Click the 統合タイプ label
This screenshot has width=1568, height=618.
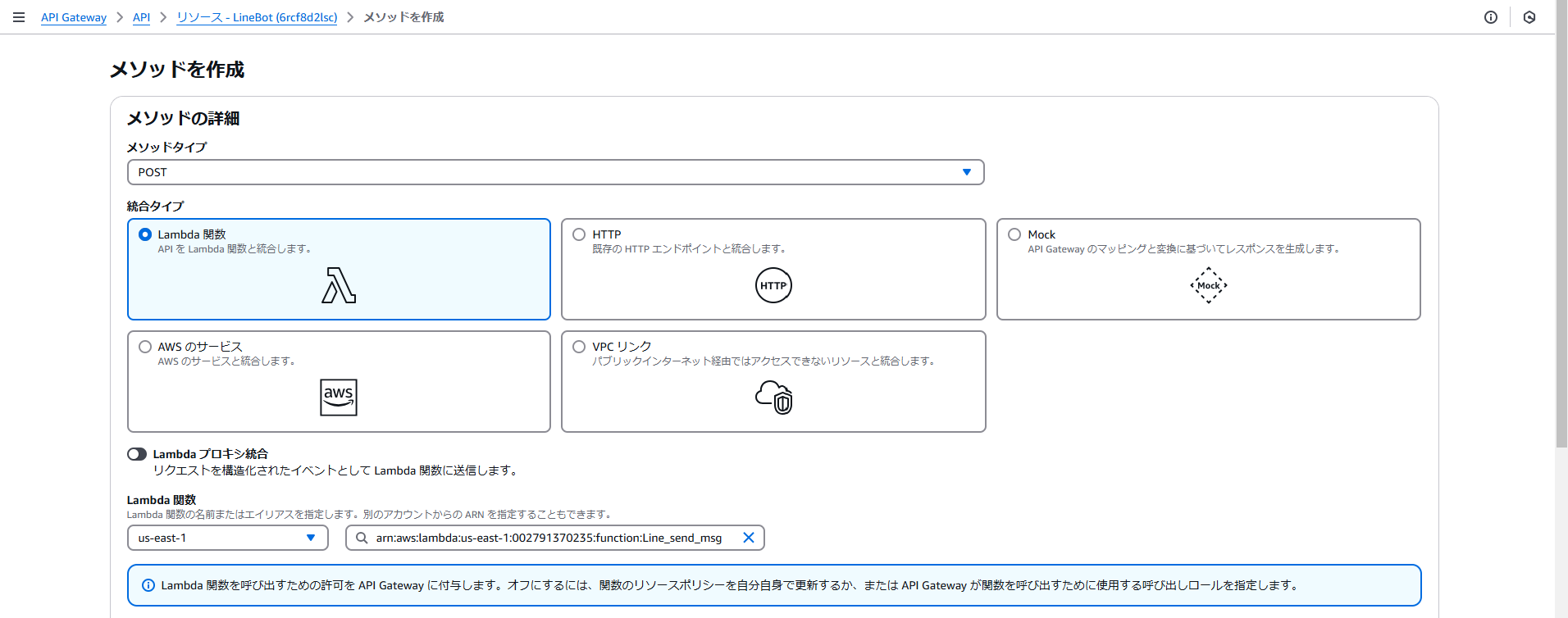pyautogui.click(x=155, y=207)
